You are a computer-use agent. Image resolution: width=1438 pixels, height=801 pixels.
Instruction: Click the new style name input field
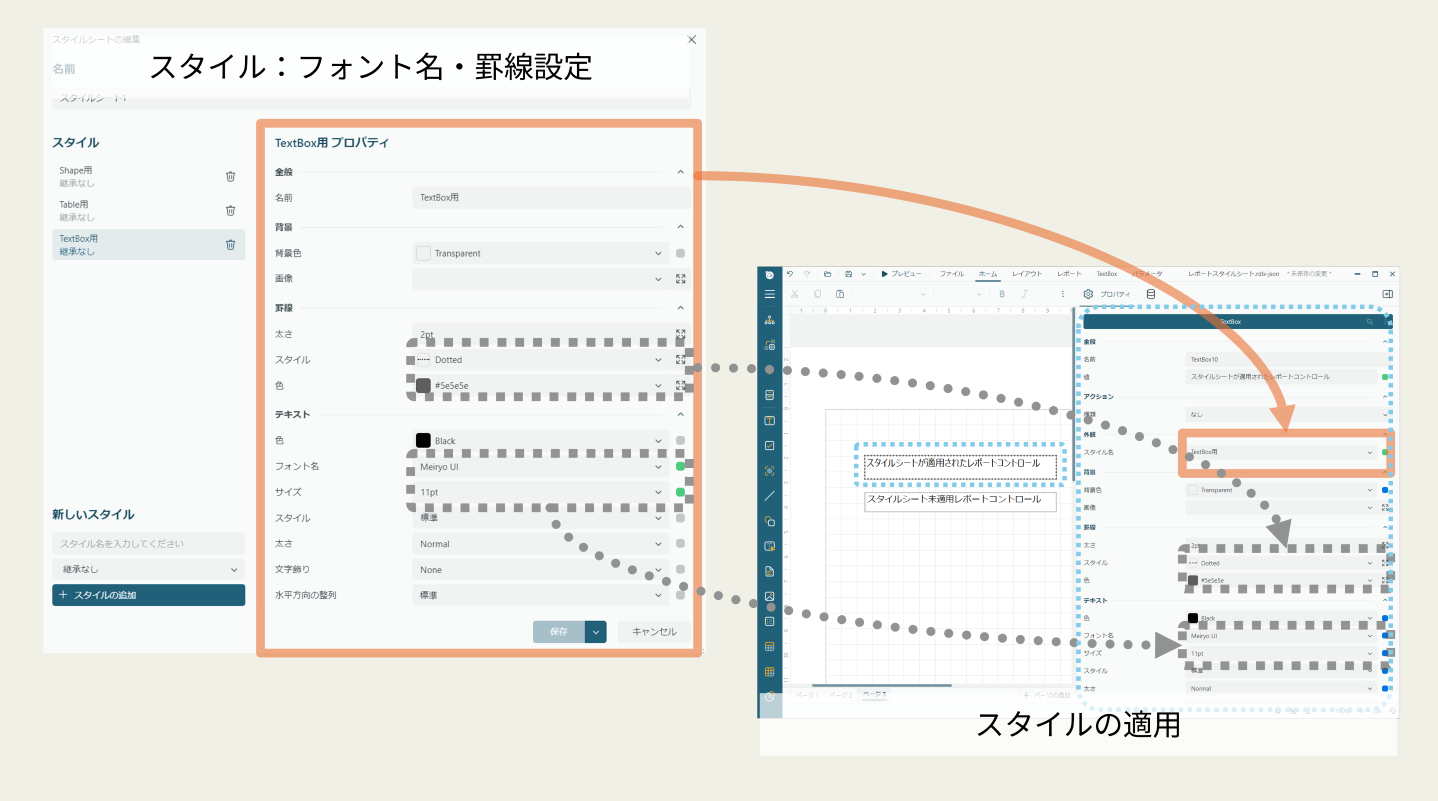point(148,543)
